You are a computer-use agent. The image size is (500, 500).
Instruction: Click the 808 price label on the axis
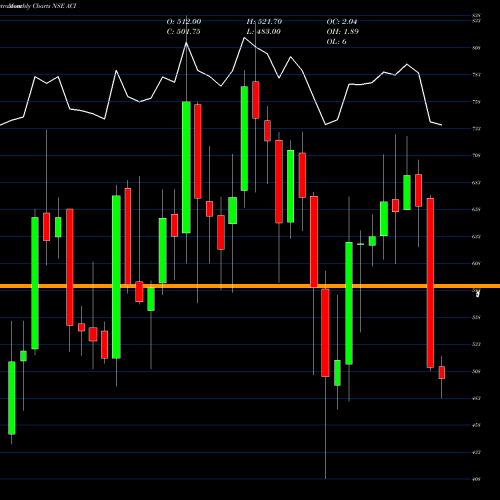[x=476, y=48]
